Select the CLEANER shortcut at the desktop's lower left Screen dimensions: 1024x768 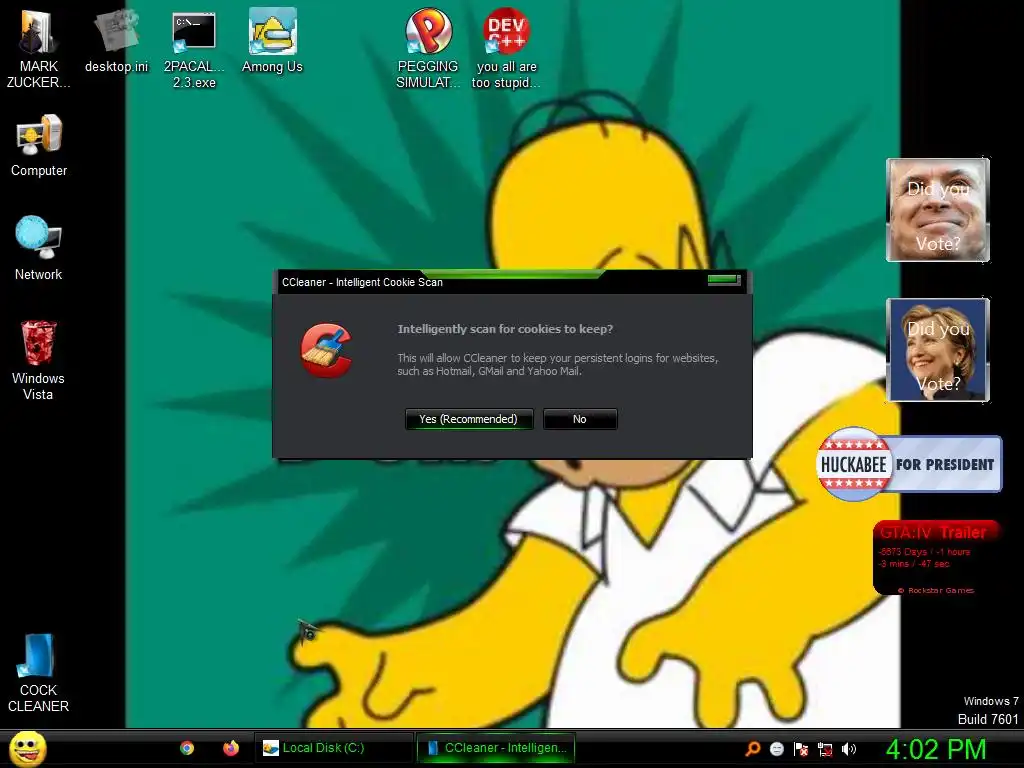tap(38, 674)
